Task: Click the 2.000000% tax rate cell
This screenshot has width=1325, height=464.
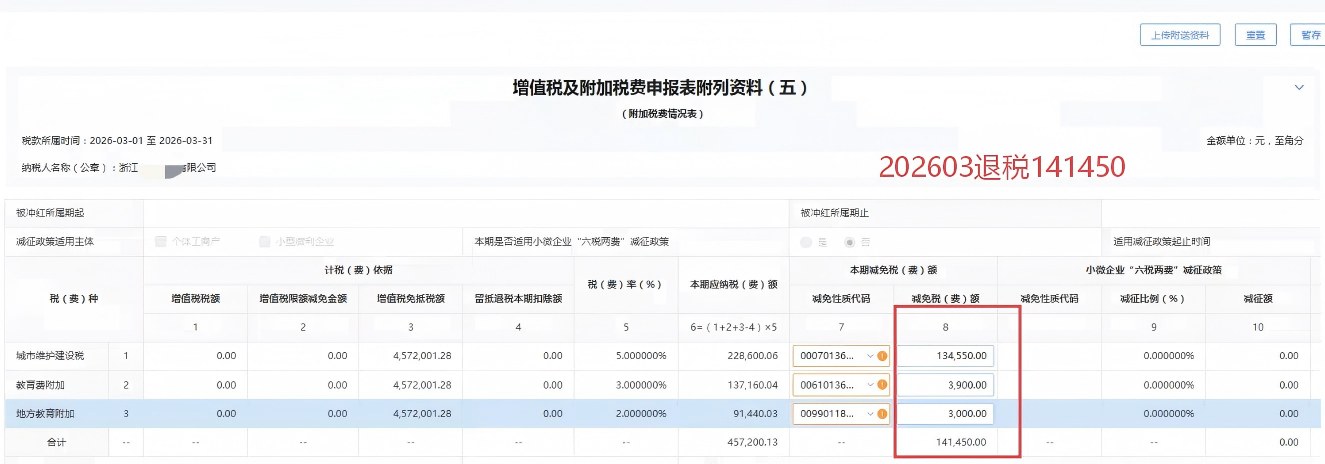Action: click(640, 414)
